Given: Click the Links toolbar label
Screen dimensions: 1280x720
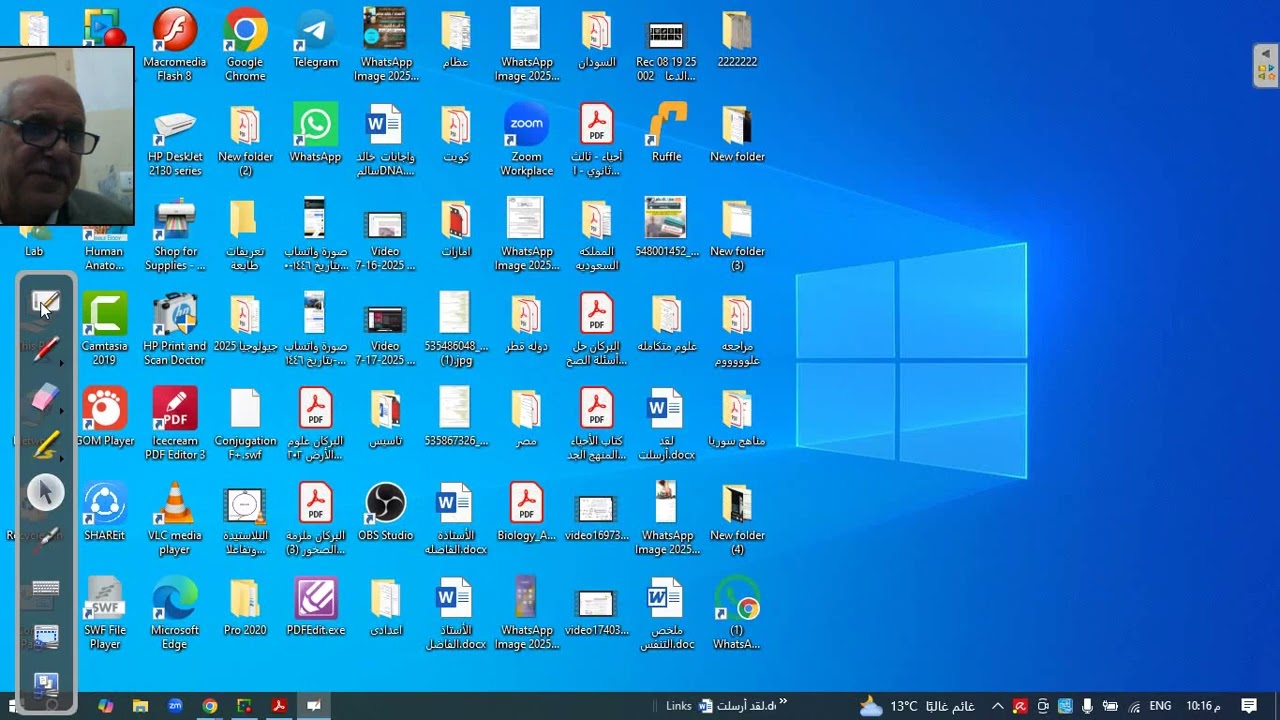Looking at the screenshot, I should point(678,706).
